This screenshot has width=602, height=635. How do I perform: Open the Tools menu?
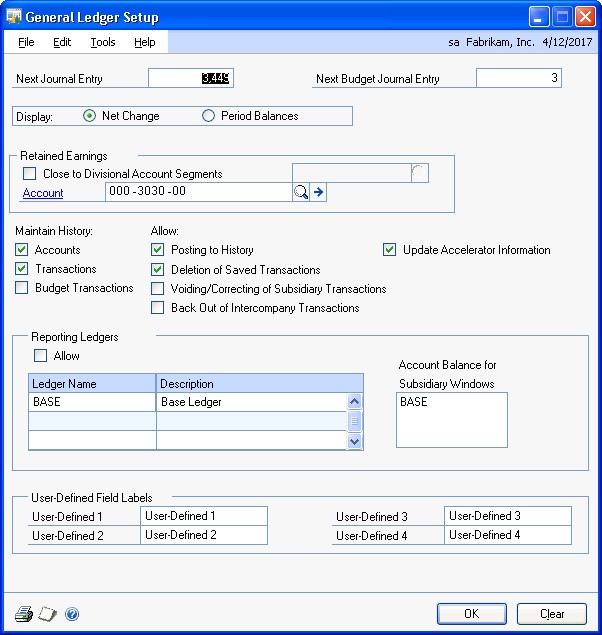[x=103, y=42]
